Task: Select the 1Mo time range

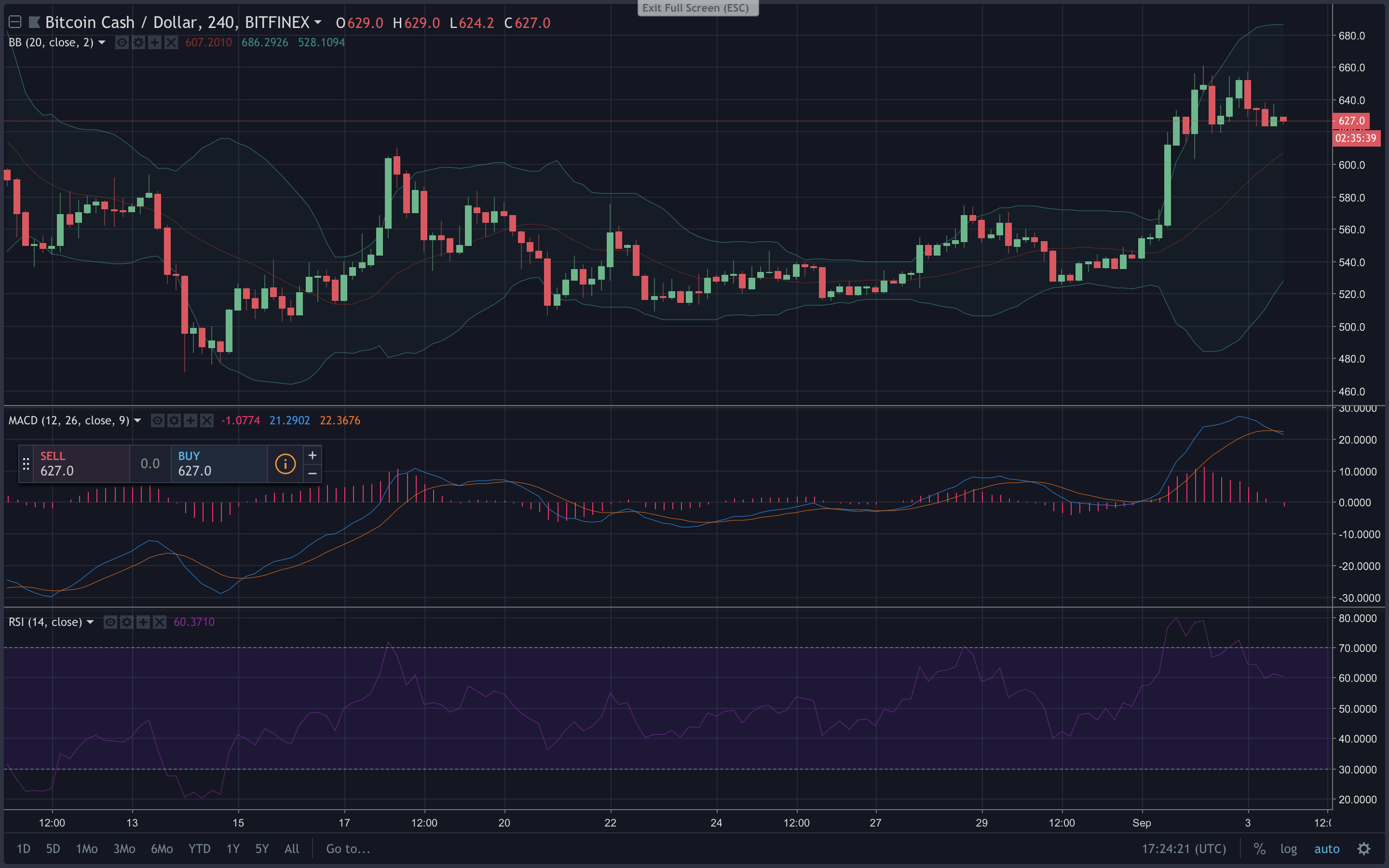Action: tap(87, 849)
